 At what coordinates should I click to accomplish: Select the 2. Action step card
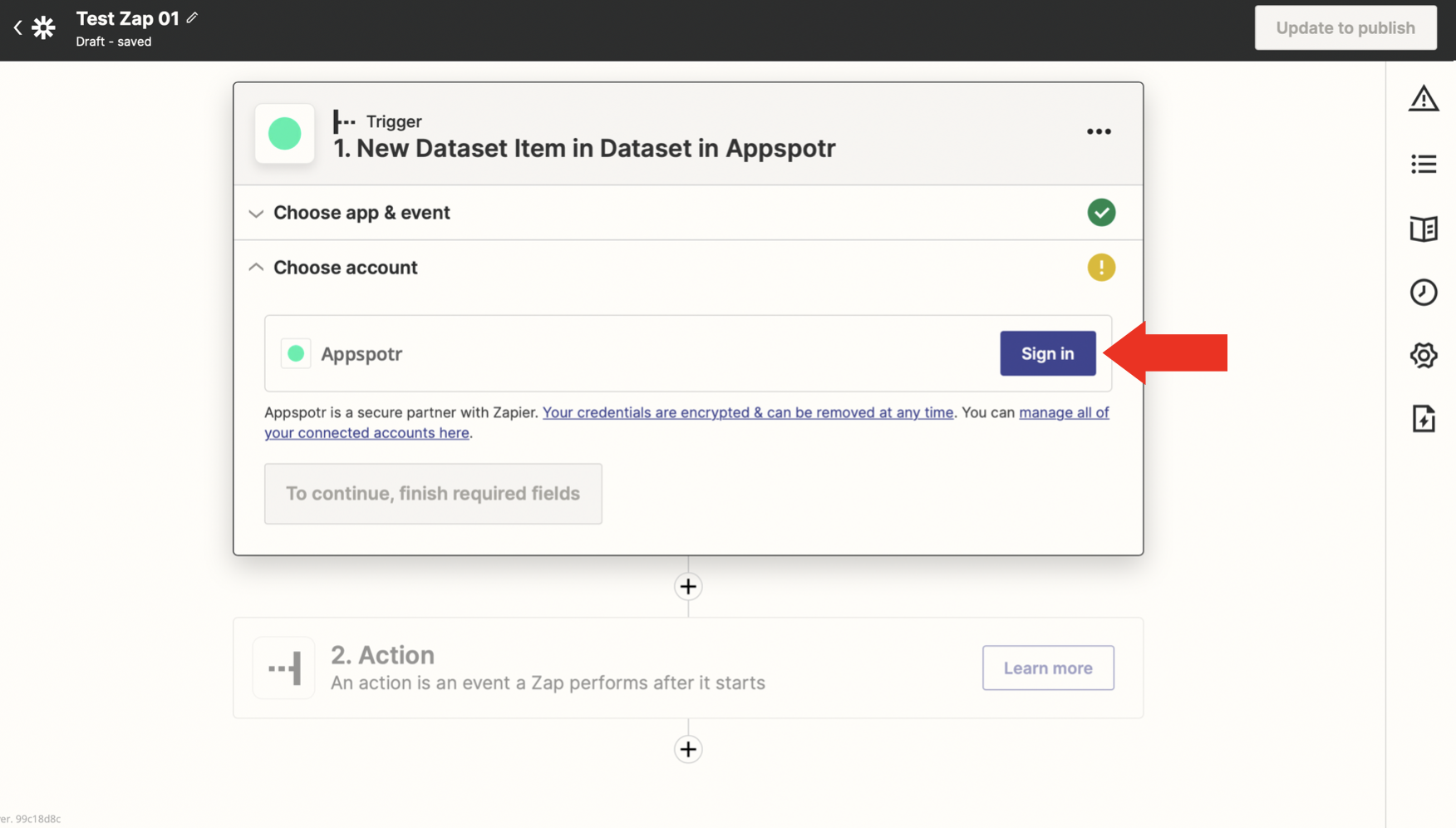tap(688, 668)
